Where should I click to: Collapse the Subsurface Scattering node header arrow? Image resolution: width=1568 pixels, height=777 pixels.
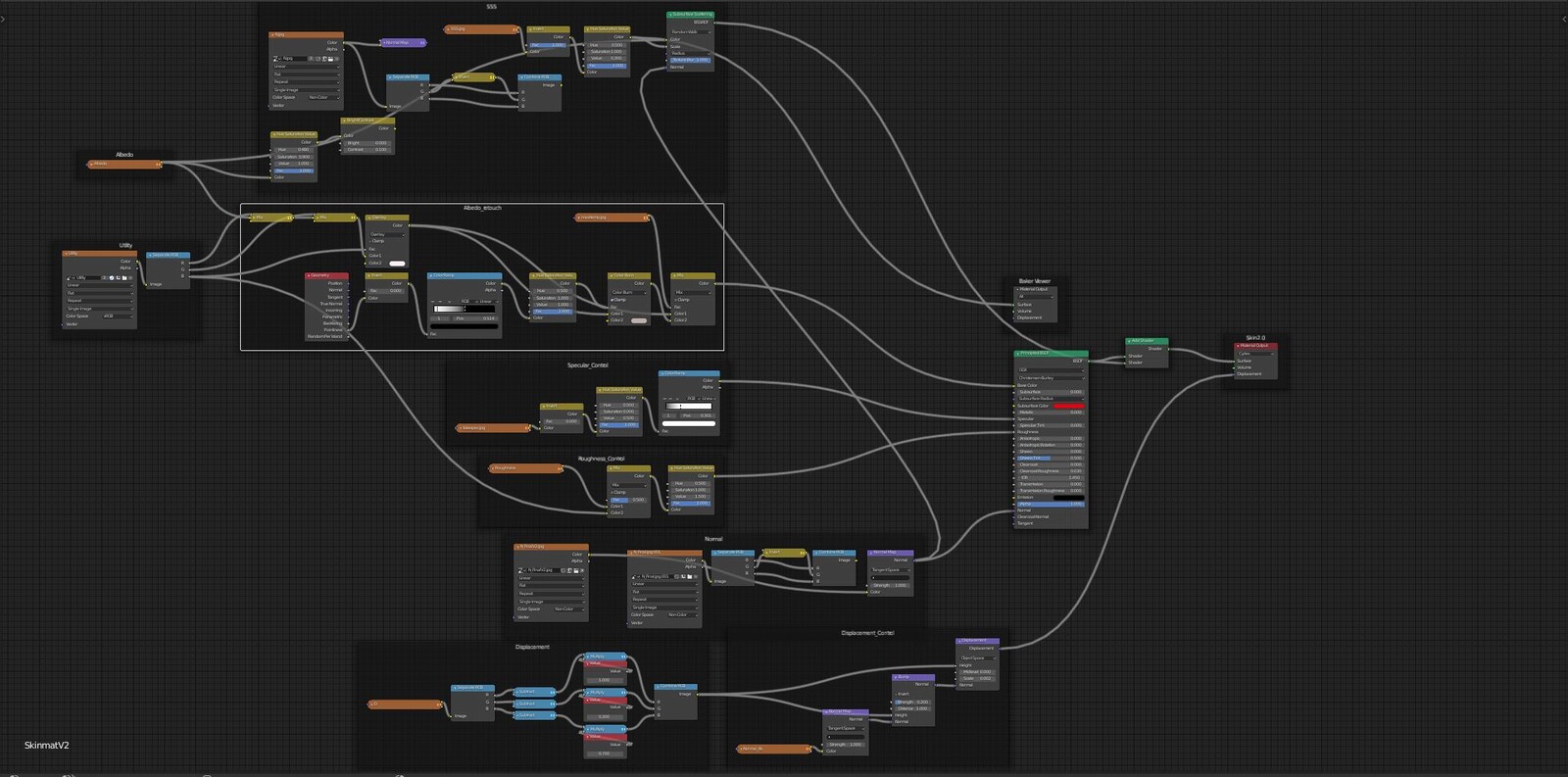pyautogui.click(x=670, y=15)
